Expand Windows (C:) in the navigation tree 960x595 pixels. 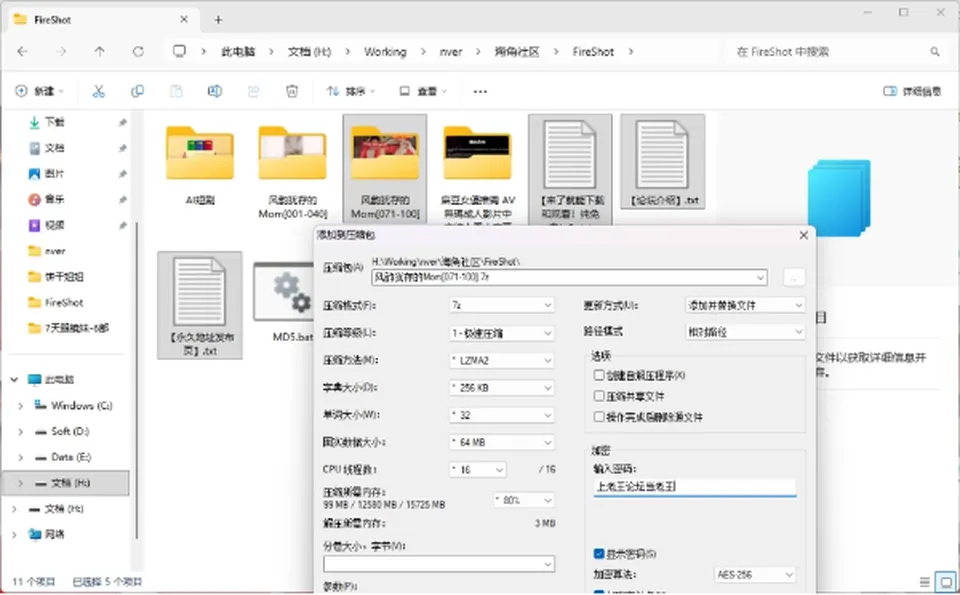coord(20,406)
